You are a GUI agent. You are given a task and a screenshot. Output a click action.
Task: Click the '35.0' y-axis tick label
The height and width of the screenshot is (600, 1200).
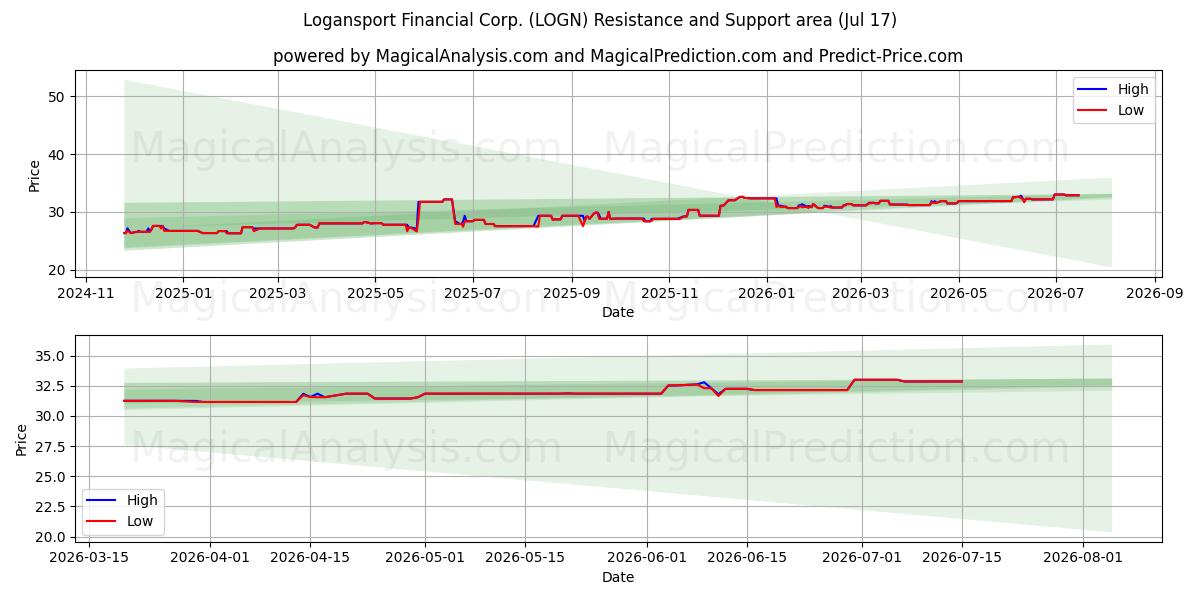click(50, 356)
